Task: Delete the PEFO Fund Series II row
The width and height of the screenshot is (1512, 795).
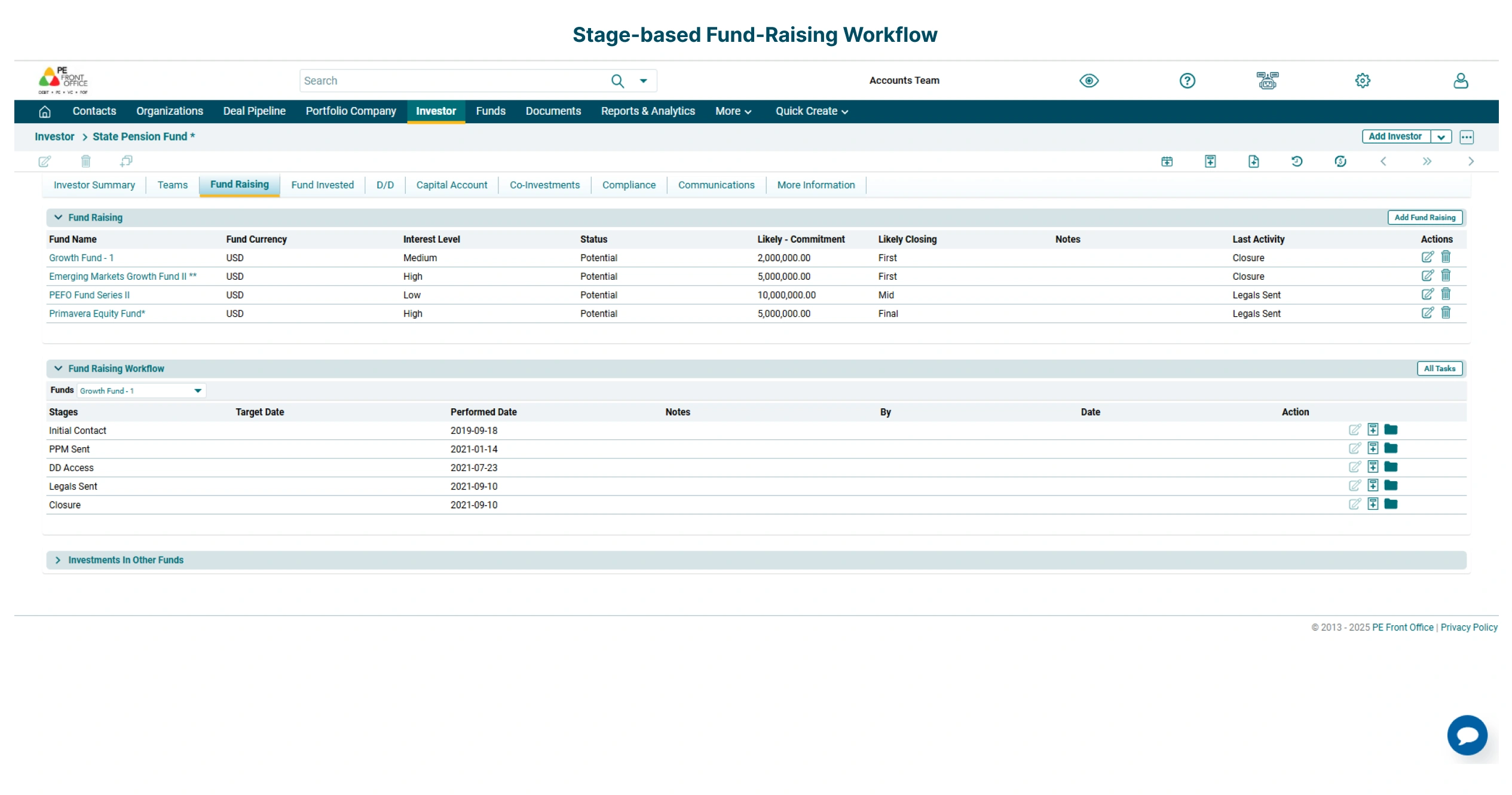Action: tap(1446, 294)
